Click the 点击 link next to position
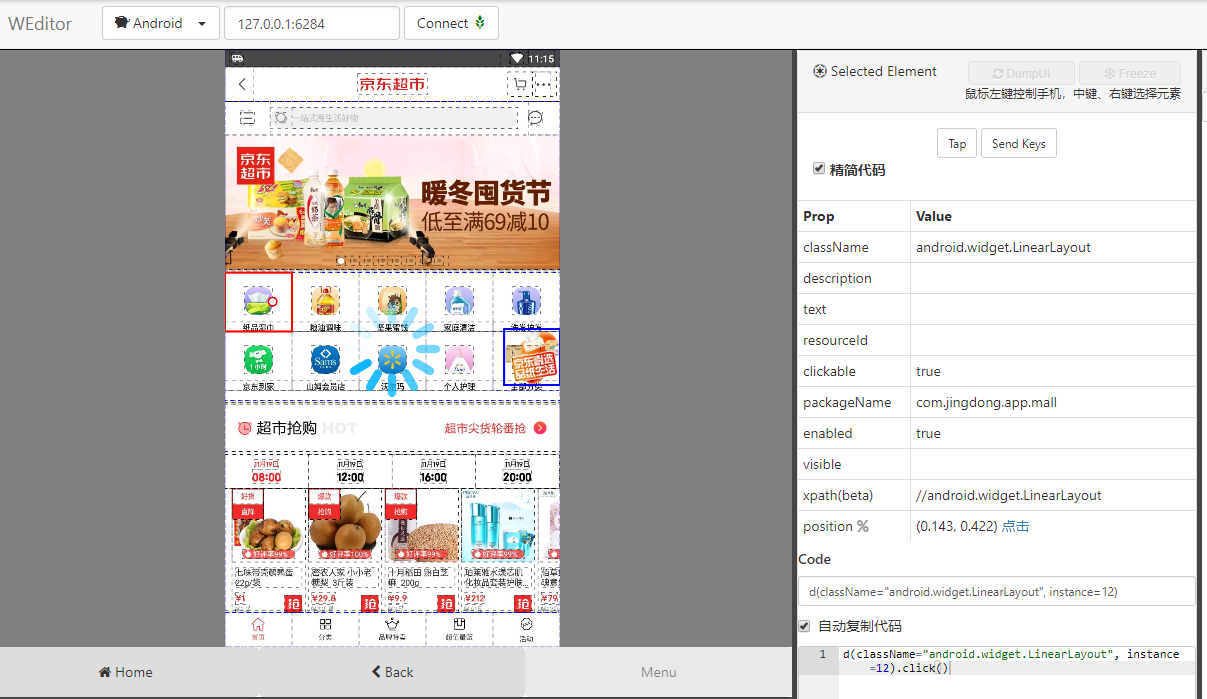This screenshot has height=699, width=1207. (1013, 526)
